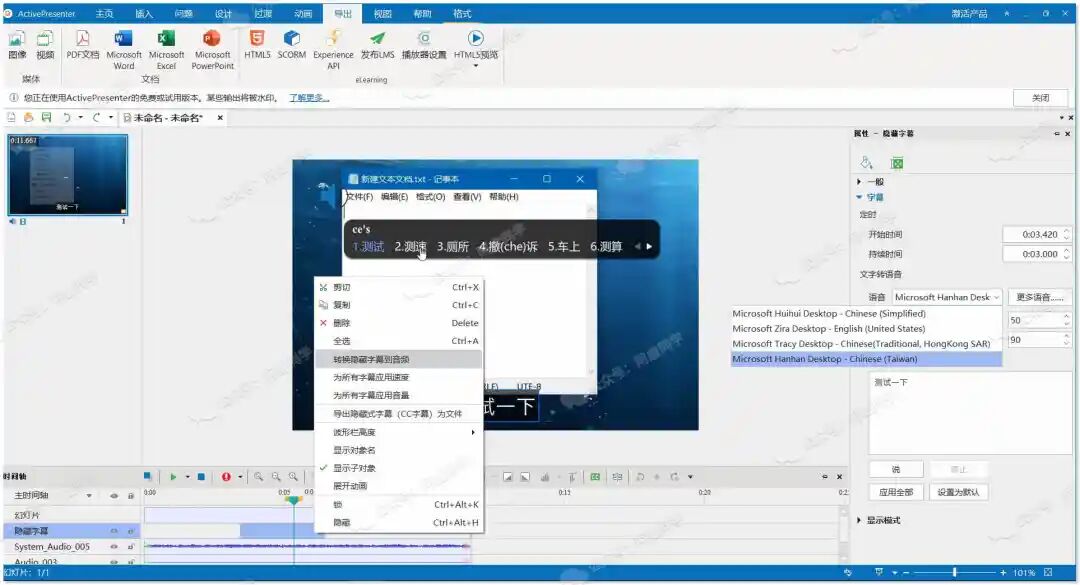Viewport: 1080px width, 585px height.
Task: Open the voice (语音) dropdown
Action: (947, 298)
